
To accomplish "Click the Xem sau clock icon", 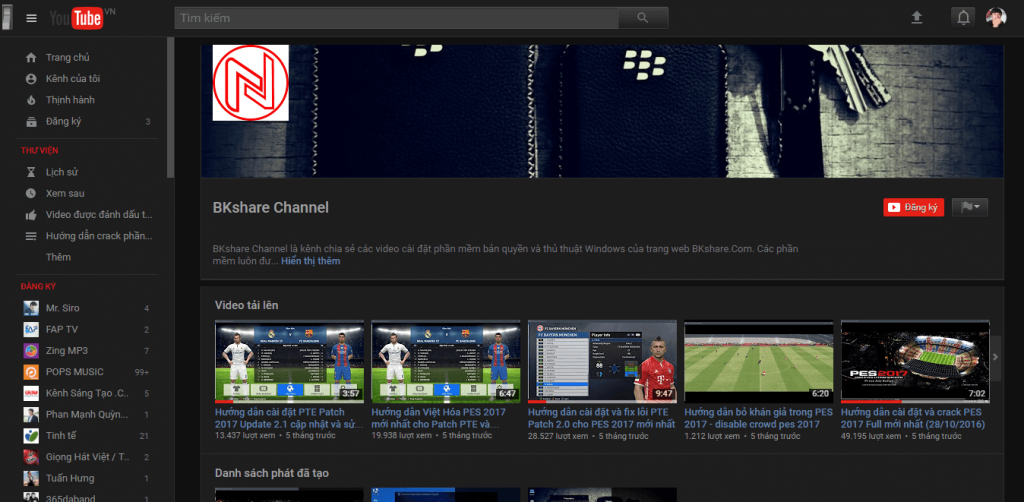I will [31, 193].
